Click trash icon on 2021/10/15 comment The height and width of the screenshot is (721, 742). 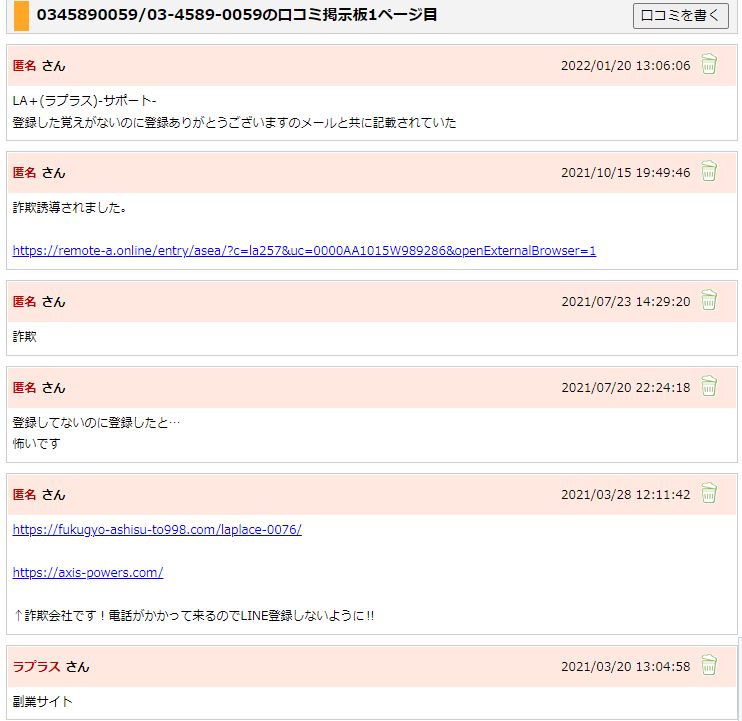(709, 172)
